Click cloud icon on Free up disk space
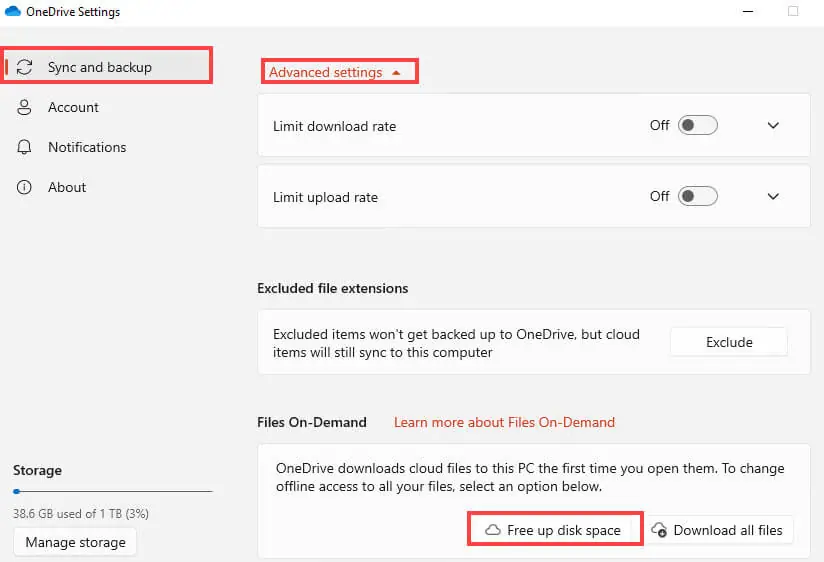The image size is (824, 562). [493, 530]
